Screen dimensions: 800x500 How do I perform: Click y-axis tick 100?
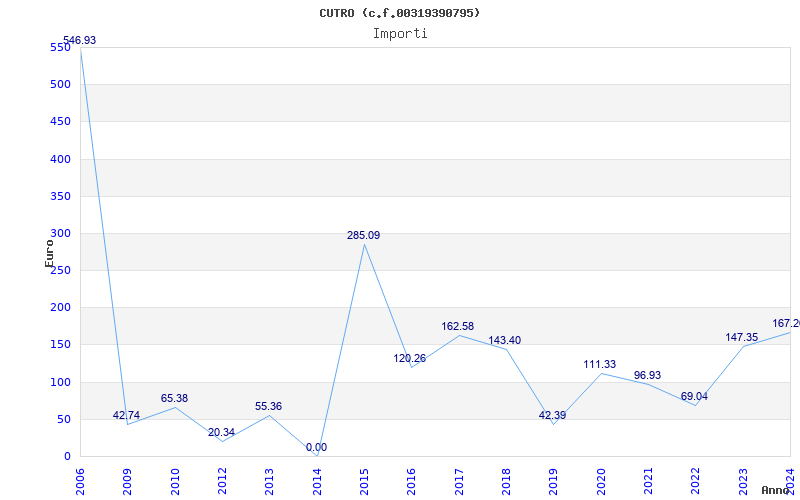pos(60,382)
